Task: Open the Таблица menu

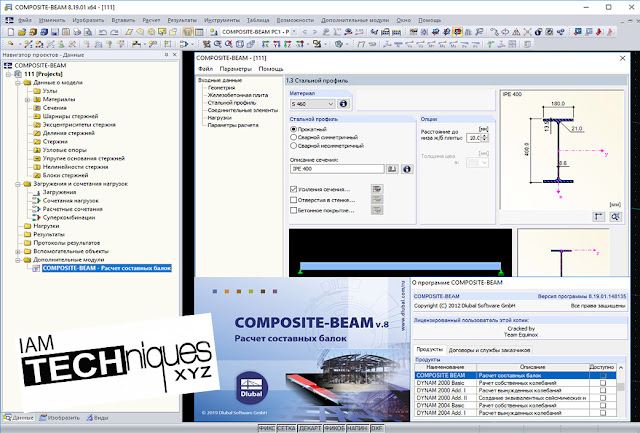Action: (x=258, y=20)
